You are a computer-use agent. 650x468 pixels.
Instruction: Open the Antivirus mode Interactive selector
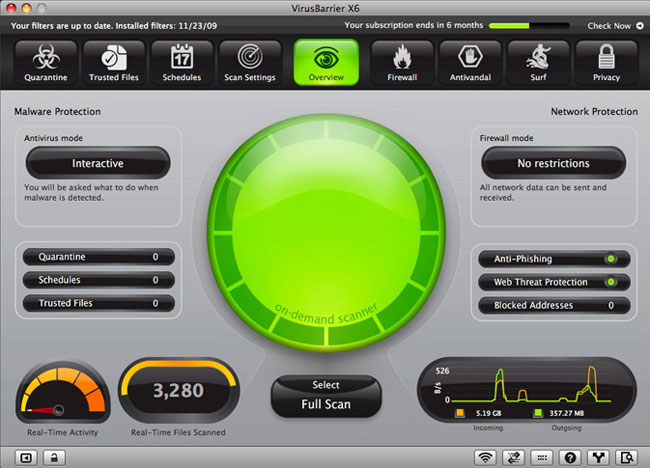(97, 163)
